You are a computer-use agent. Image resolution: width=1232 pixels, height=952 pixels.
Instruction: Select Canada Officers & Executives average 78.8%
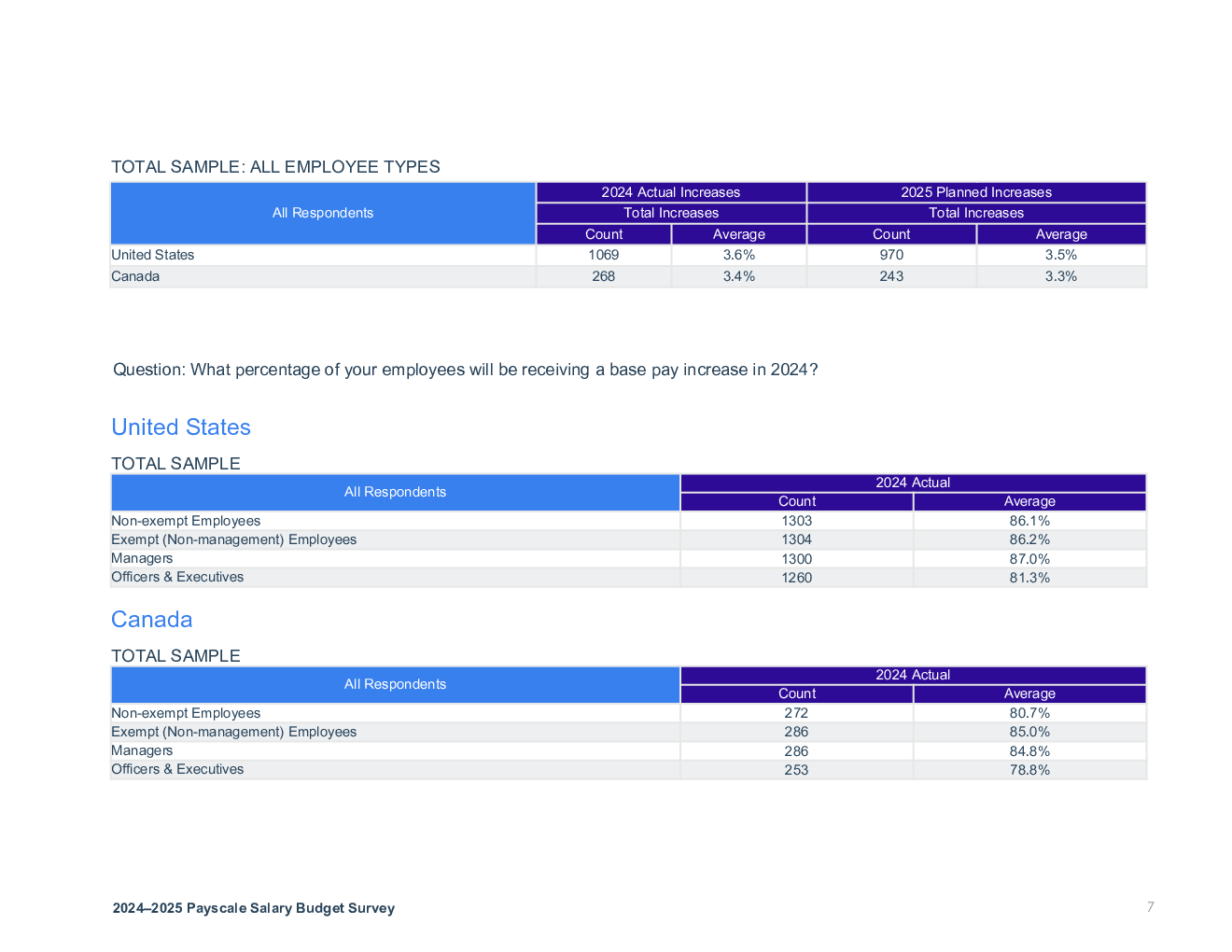click(1029, 770)
